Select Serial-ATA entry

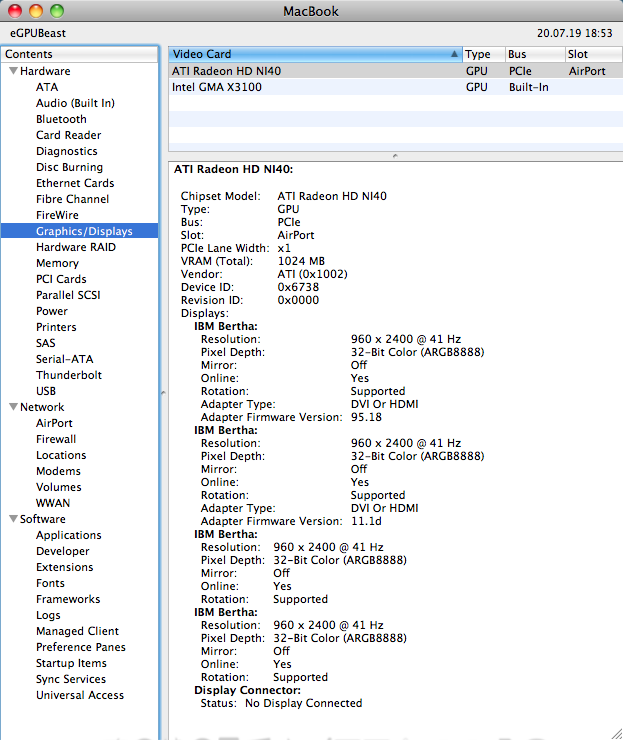tap(64, 359)
